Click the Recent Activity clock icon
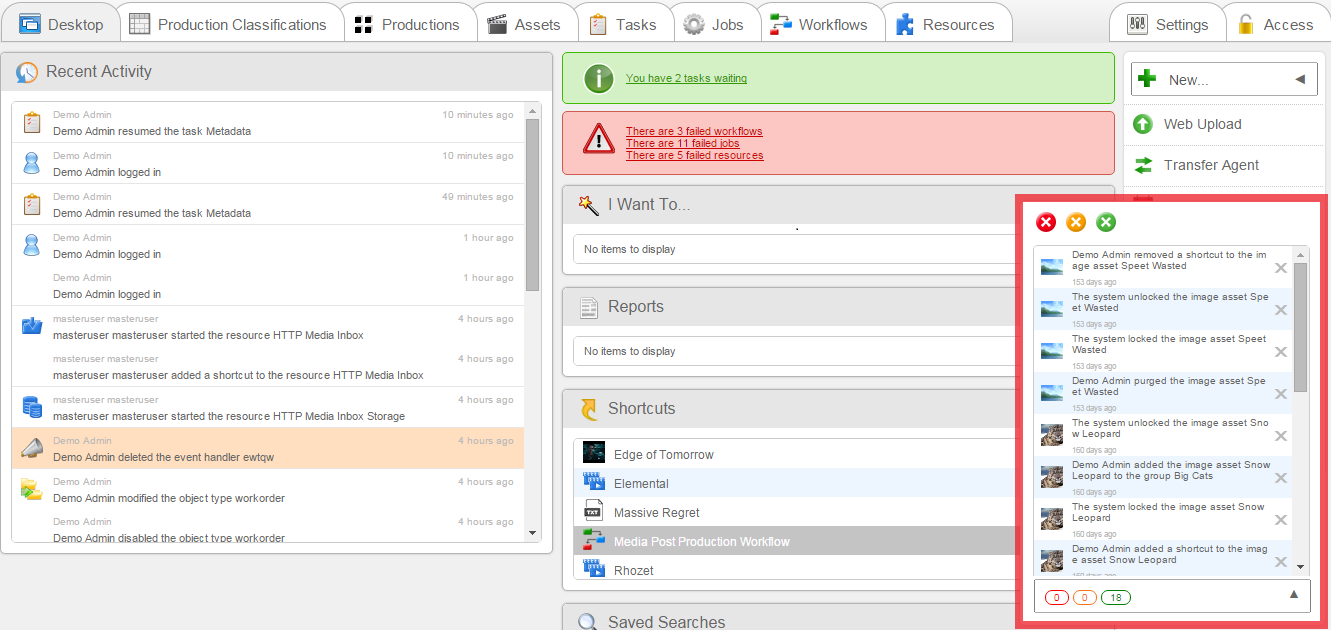The width and height of the screenshot is (1331, 630). coord(27,72)
